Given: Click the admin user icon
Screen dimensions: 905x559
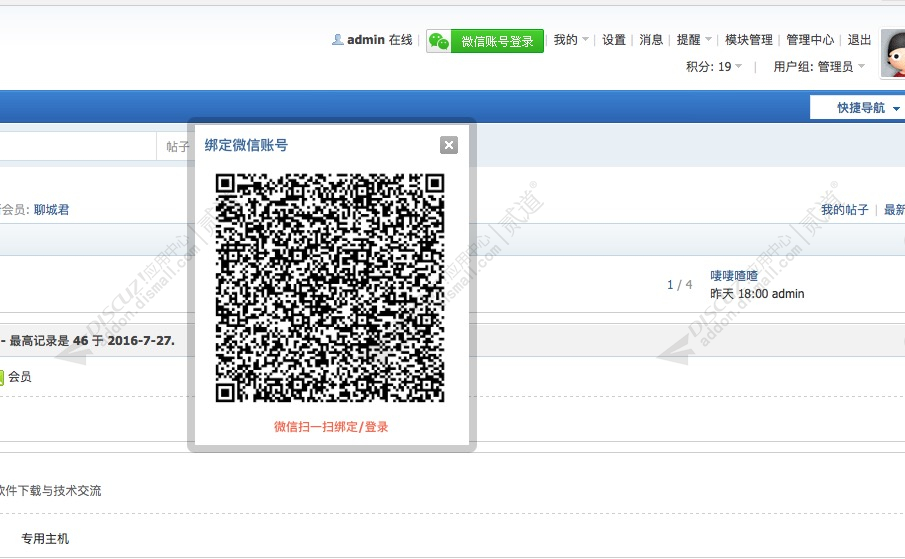Looking at the screenshot, I should coord(338,40).
